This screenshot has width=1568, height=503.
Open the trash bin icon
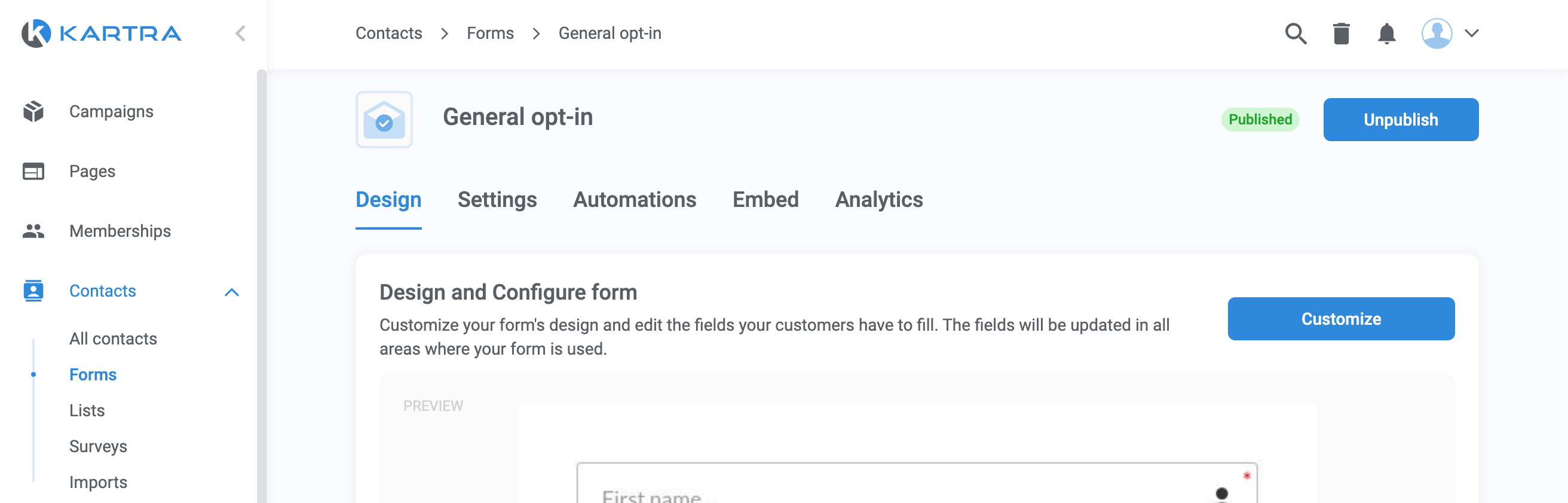(x=1341, y=33)
